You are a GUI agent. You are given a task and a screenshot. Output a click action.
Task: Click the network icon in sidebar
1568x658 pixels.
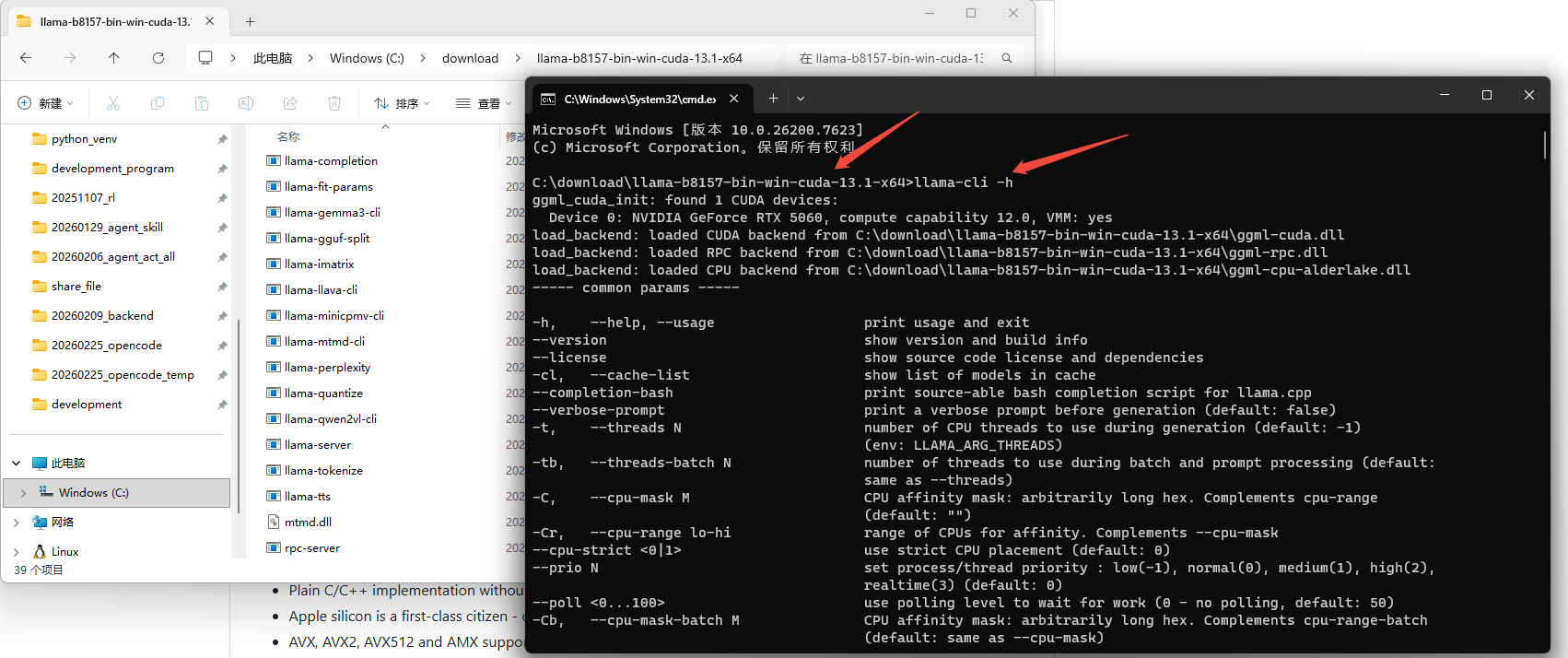(x=40, y=522)
